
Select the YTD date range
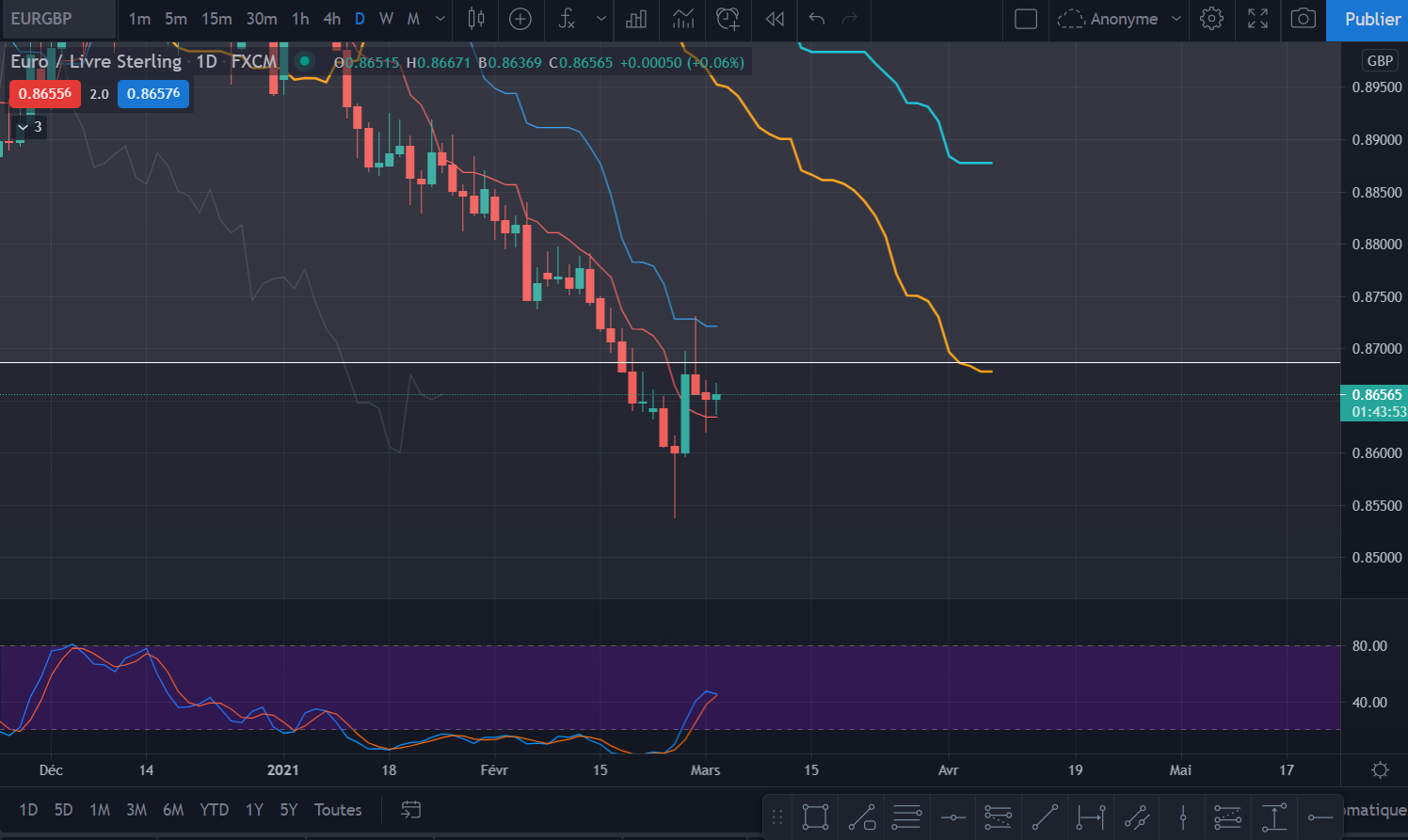coord(214,810)
